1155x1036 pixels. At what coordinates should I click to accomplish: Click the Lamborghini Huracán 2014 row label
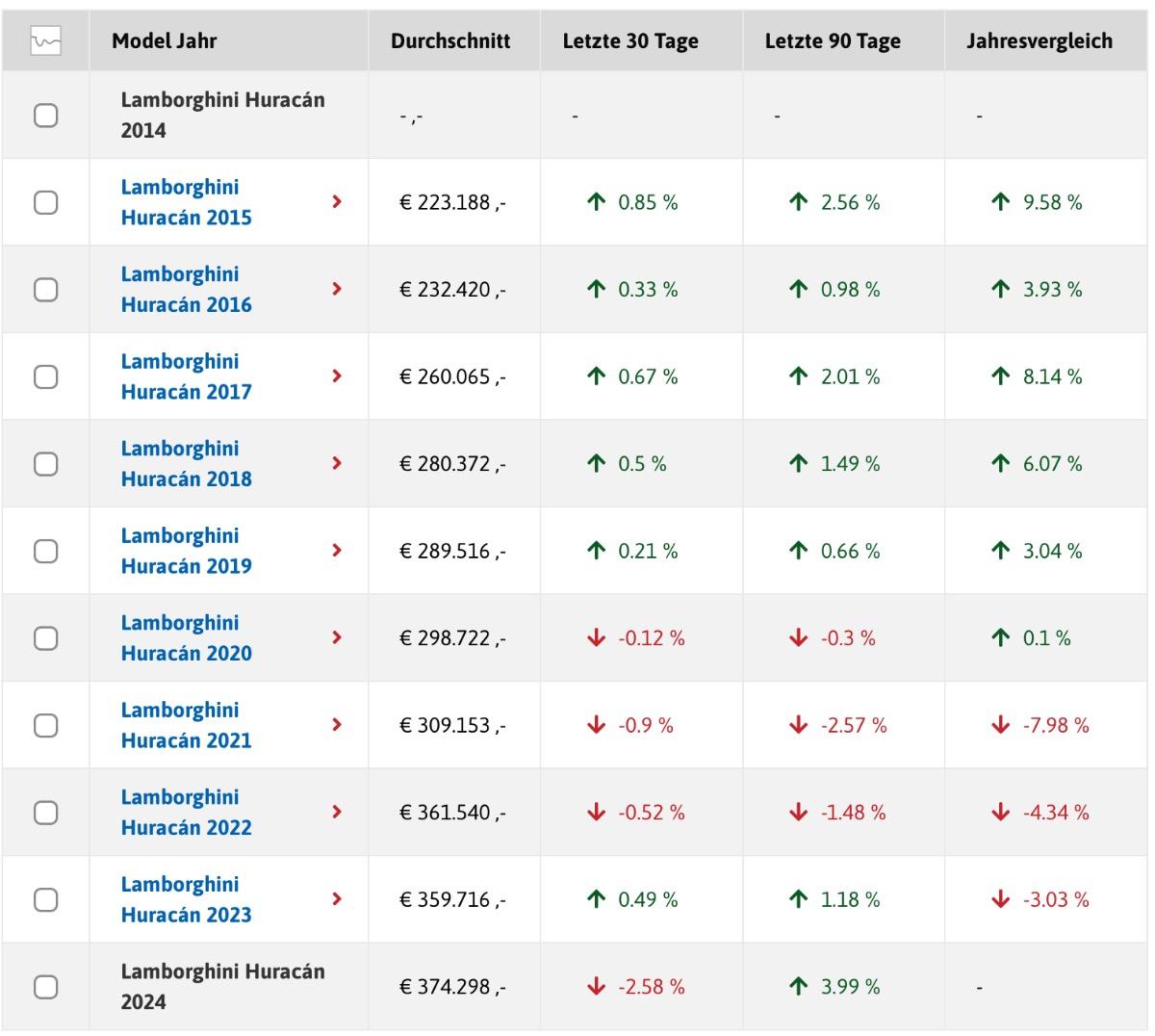(x=223, y=116)
